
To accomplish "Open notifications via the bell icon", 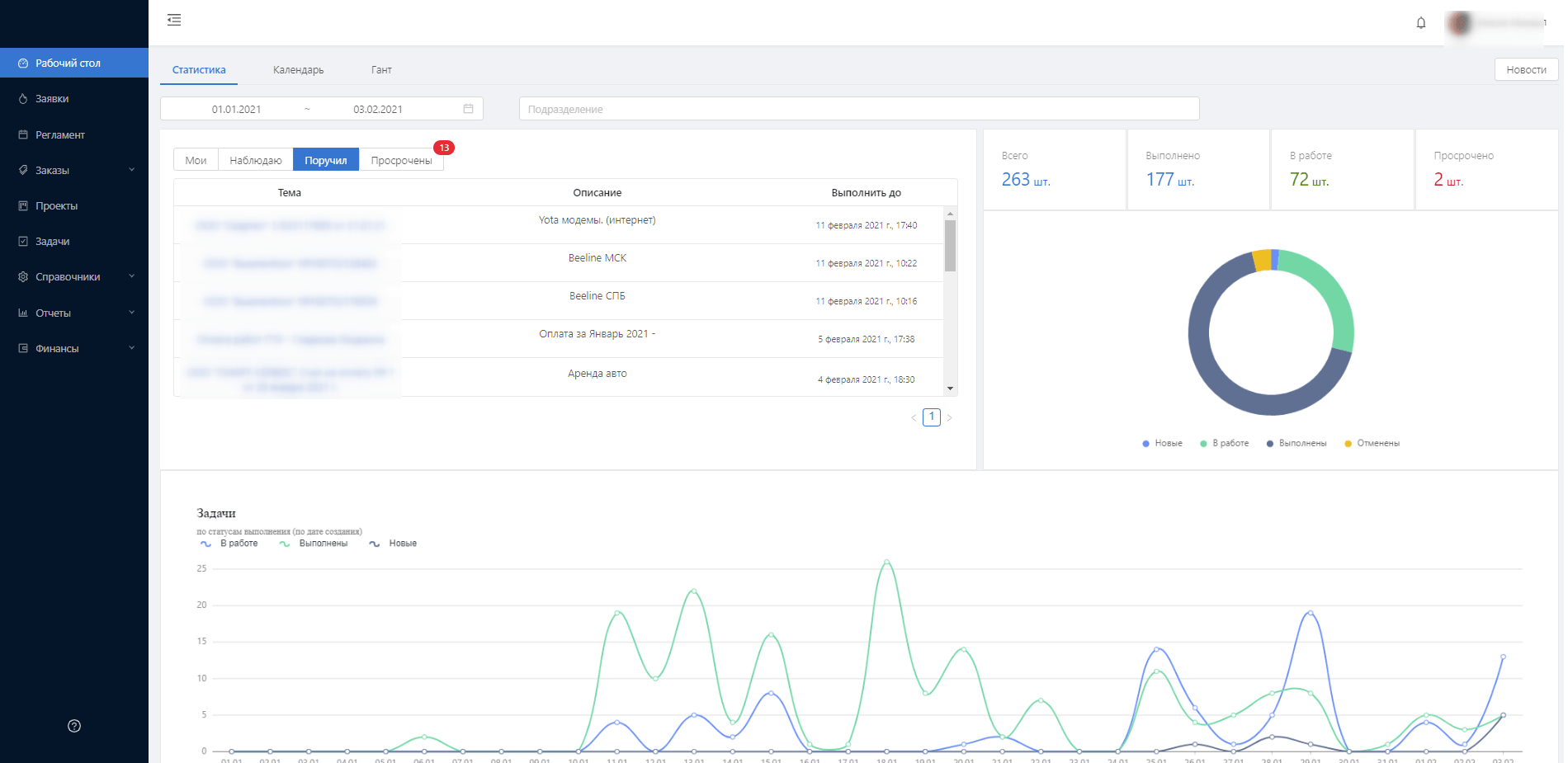I will [x=1421, y=23].
